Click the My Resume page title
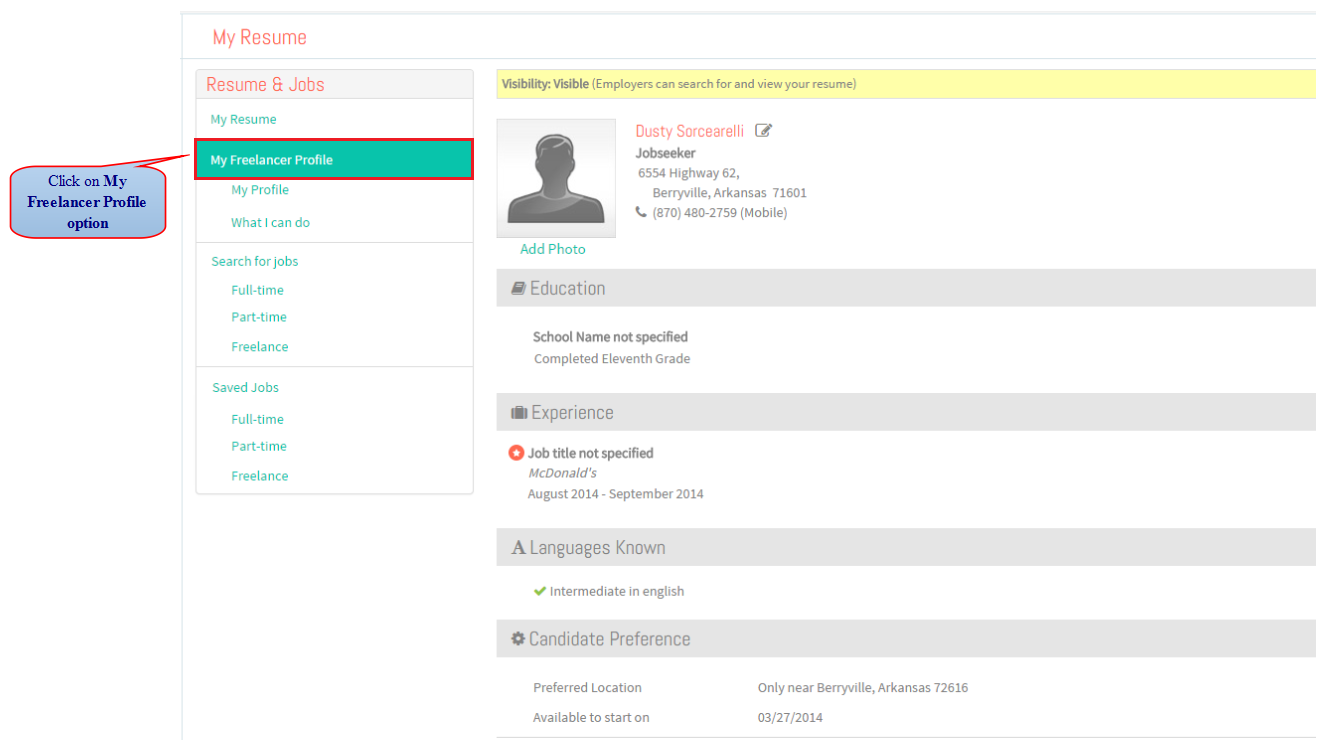 [260, 37]
